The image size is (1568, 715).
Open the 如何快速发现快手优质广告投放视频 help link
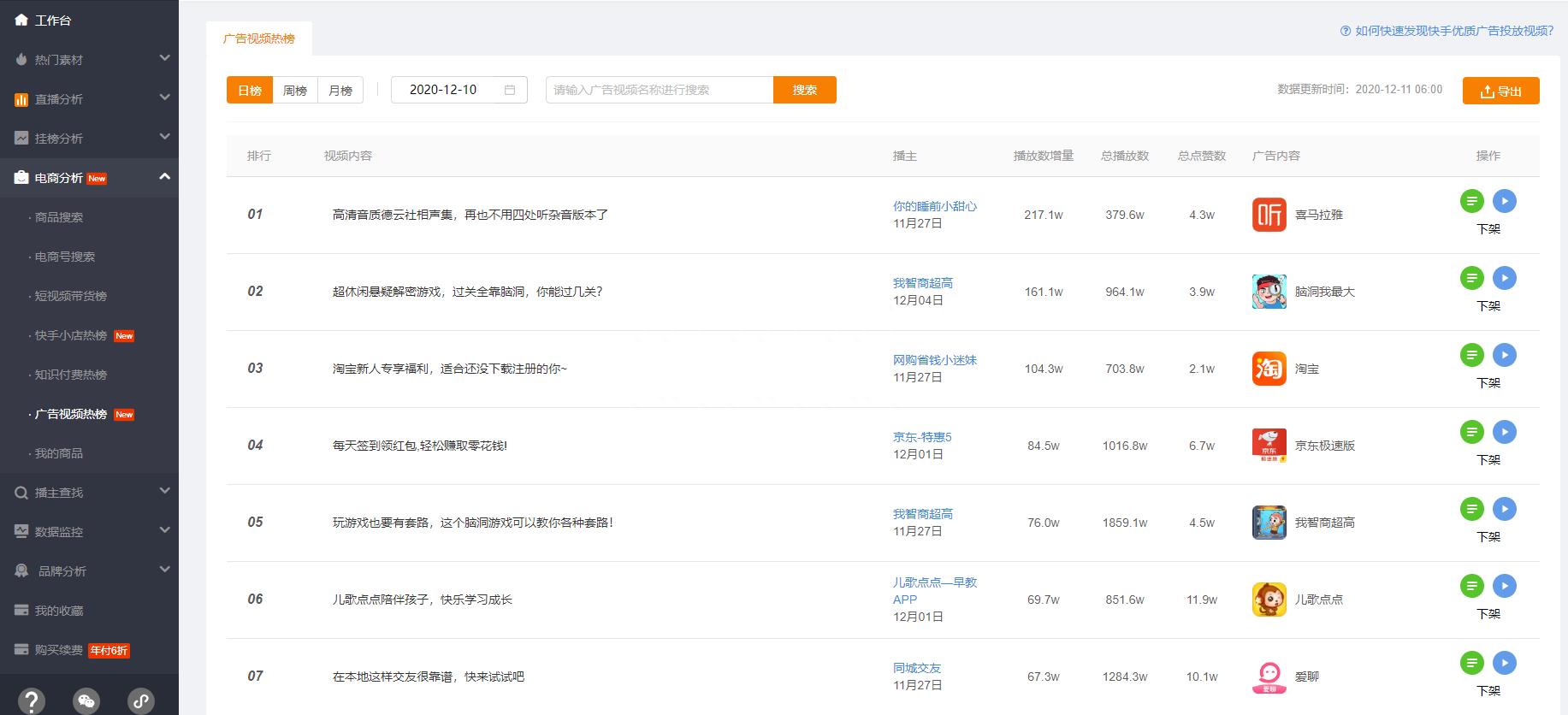(1447, 31)
